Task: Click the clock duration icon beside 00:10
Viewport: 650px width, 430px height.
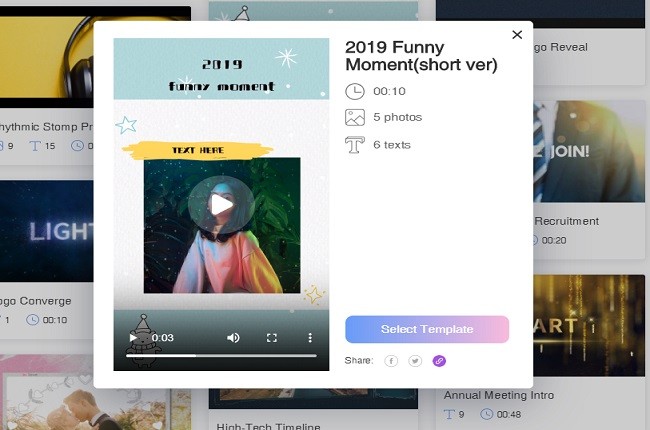Action: tap(355, 91)
